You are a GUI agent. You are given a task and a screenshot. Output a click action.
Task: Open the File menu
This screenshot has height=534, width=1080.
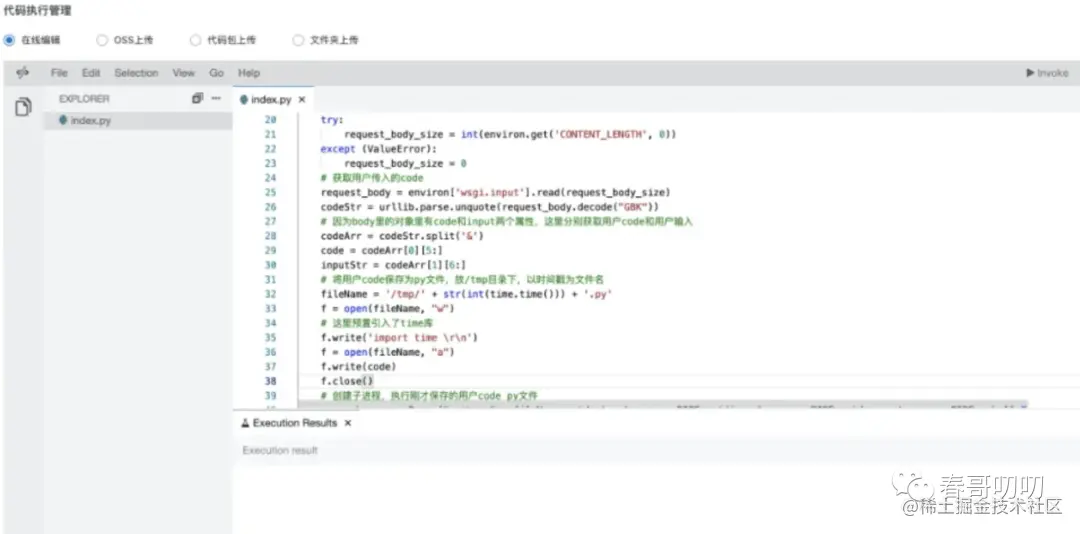[x=59, y=72]
